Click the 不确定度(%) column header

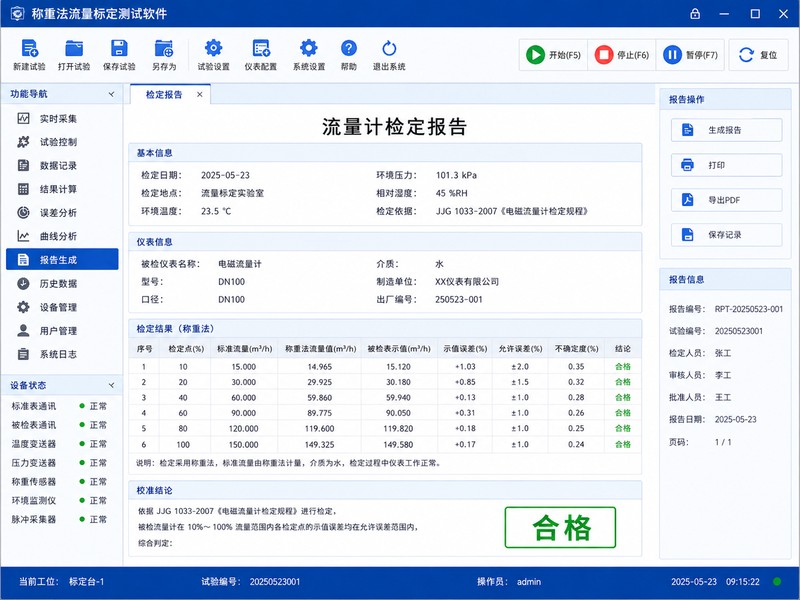[577, 349]
